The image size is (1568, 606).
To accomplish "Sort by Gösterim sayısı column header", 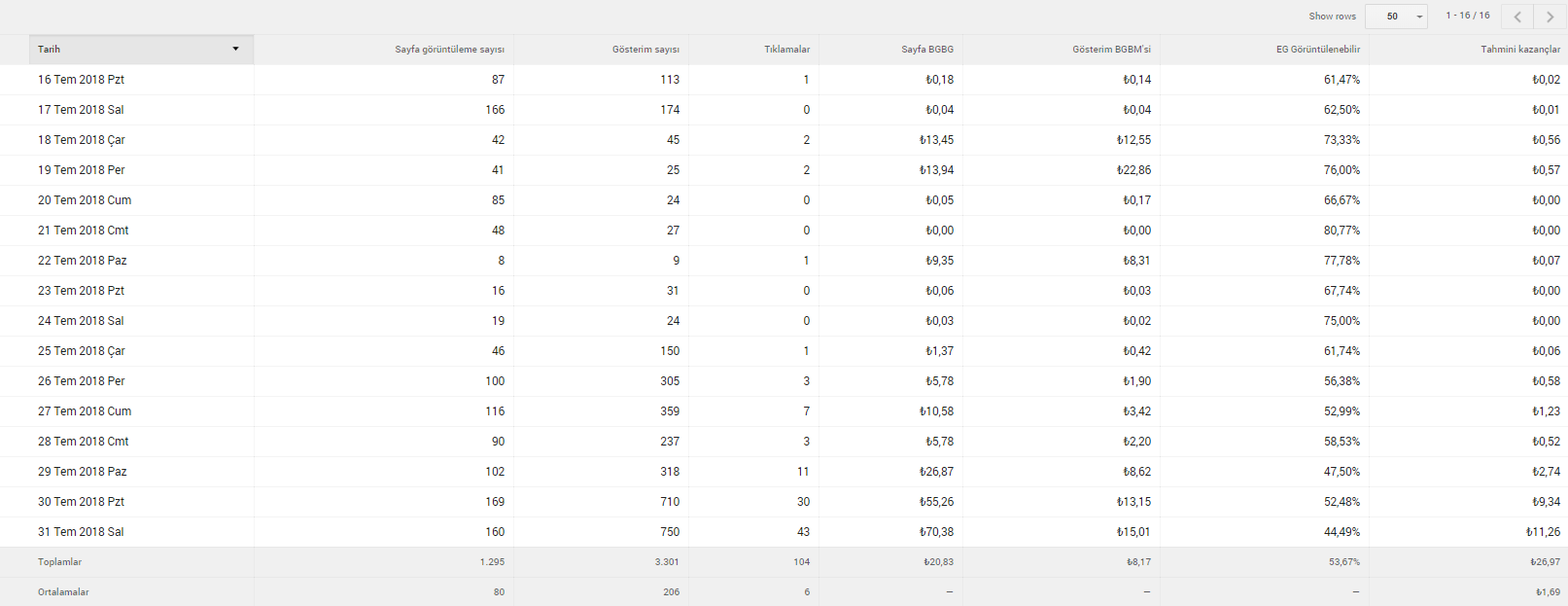I will point(645,50).
